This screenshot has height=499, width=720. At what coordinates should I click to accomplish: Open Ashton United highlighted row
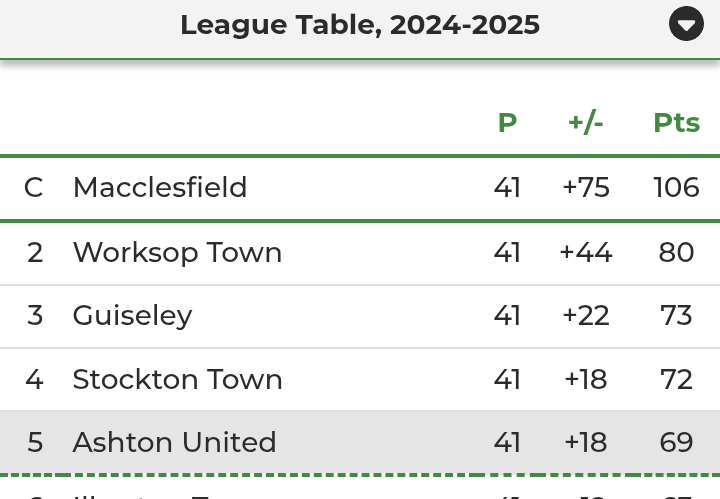[360, 442]
